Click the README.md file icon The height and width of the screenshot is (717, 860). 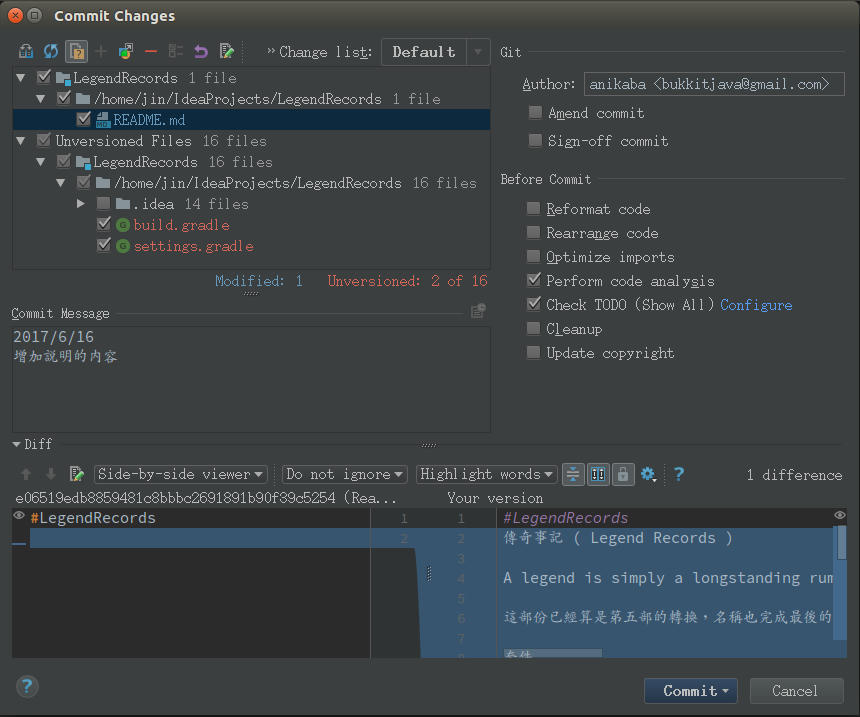coord(103,120)
